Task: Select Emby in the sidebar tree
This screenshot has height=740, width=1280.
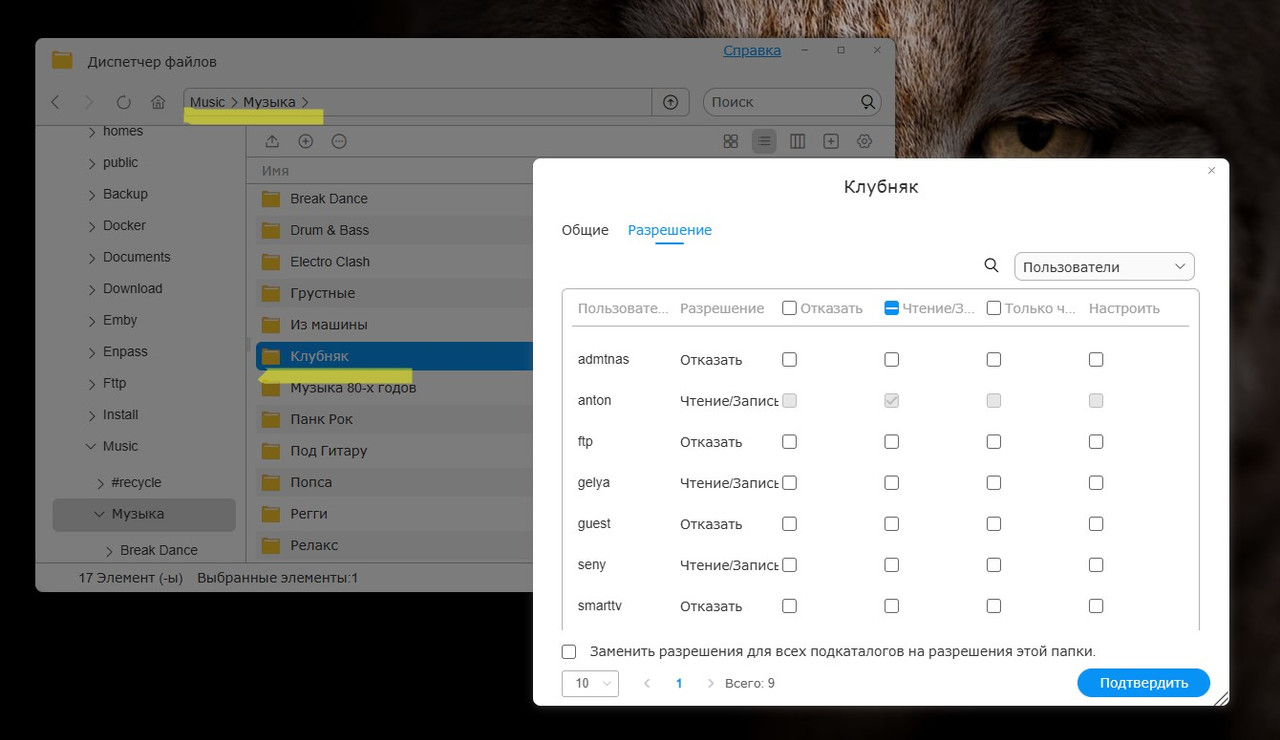Action: [120, 320]
